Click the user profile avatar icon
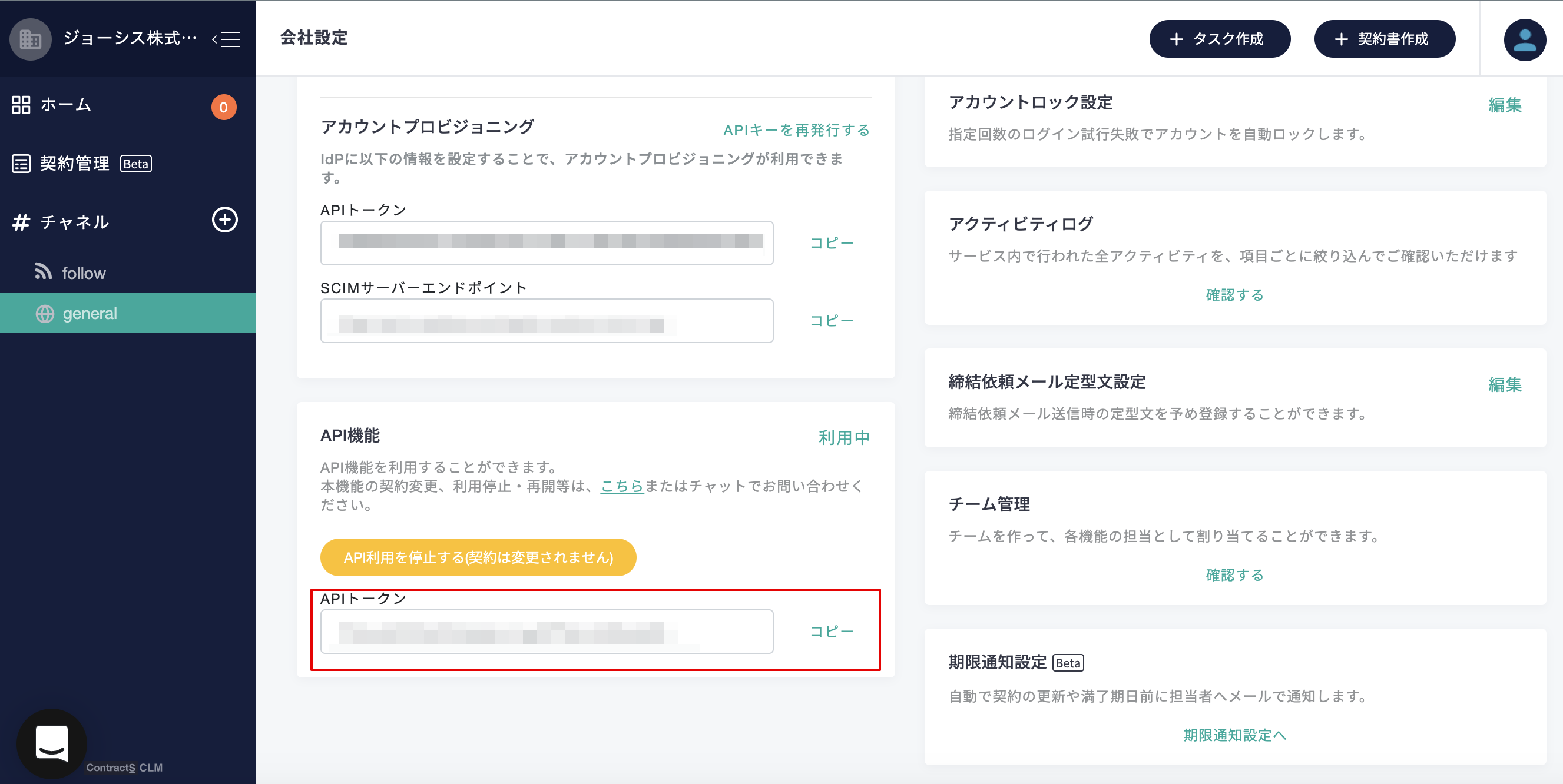 1524,40
